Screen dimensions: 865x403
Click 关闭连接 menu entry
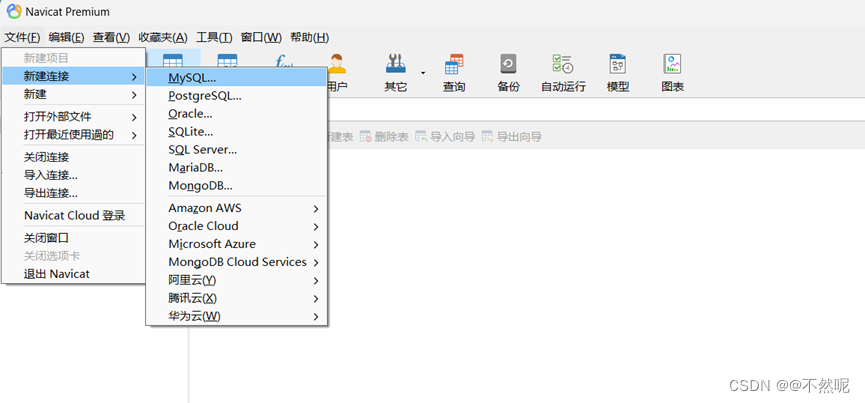coord(74,158)
